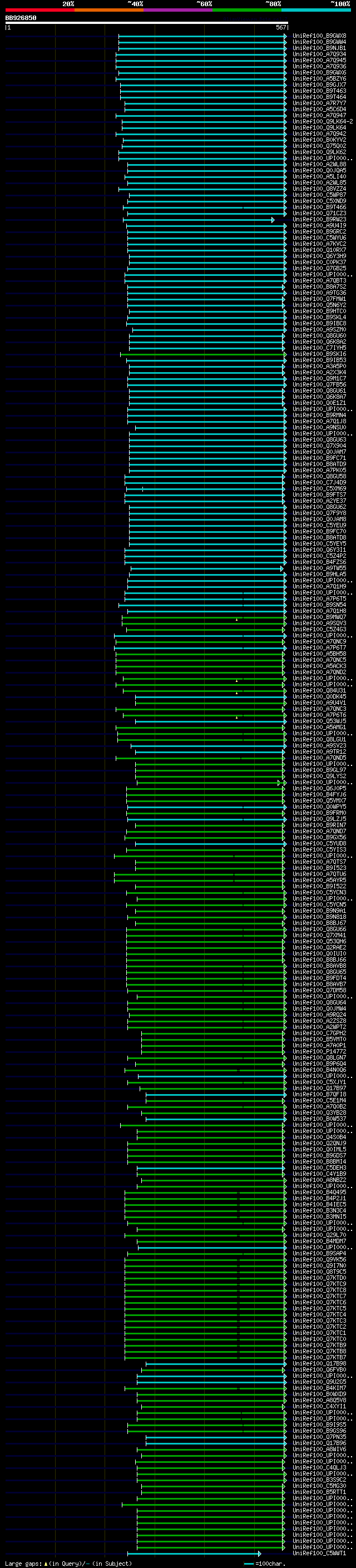This screenshot has width=356, height=1568.
Task: Select hit label UniRef100_B9RW23
Action: (x=319, y=219)
